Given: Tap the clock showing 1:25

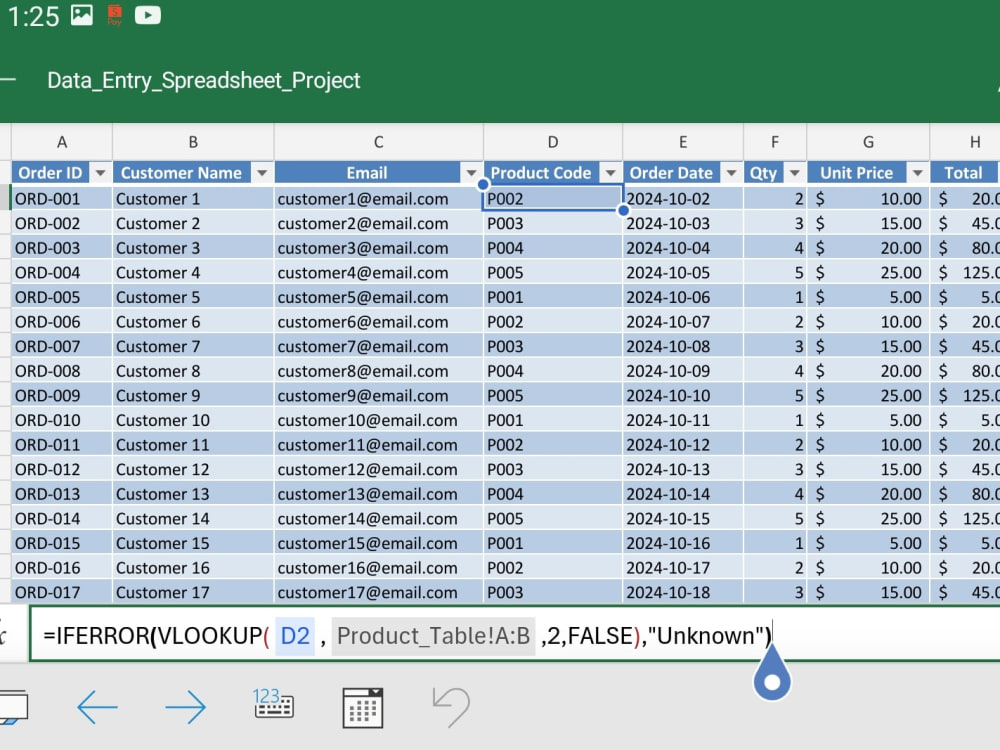Looking at the screenshot, I should (33, 17).
